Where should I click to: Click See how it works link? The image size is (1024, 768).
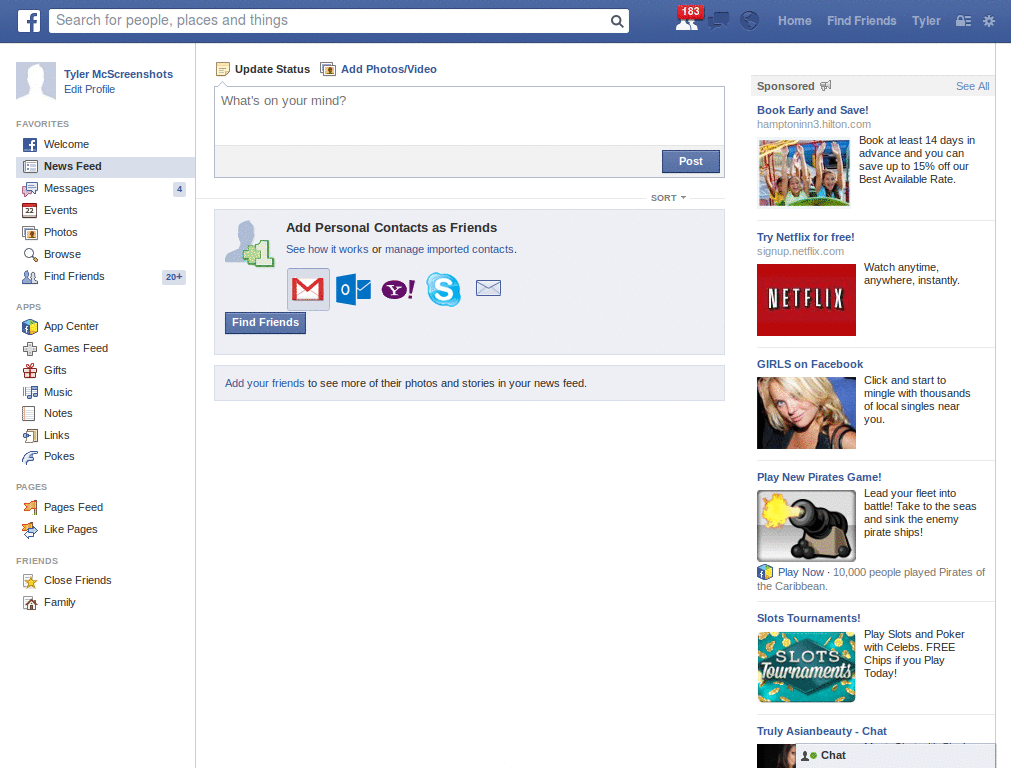pyautogui.click(x=327, y=249)
